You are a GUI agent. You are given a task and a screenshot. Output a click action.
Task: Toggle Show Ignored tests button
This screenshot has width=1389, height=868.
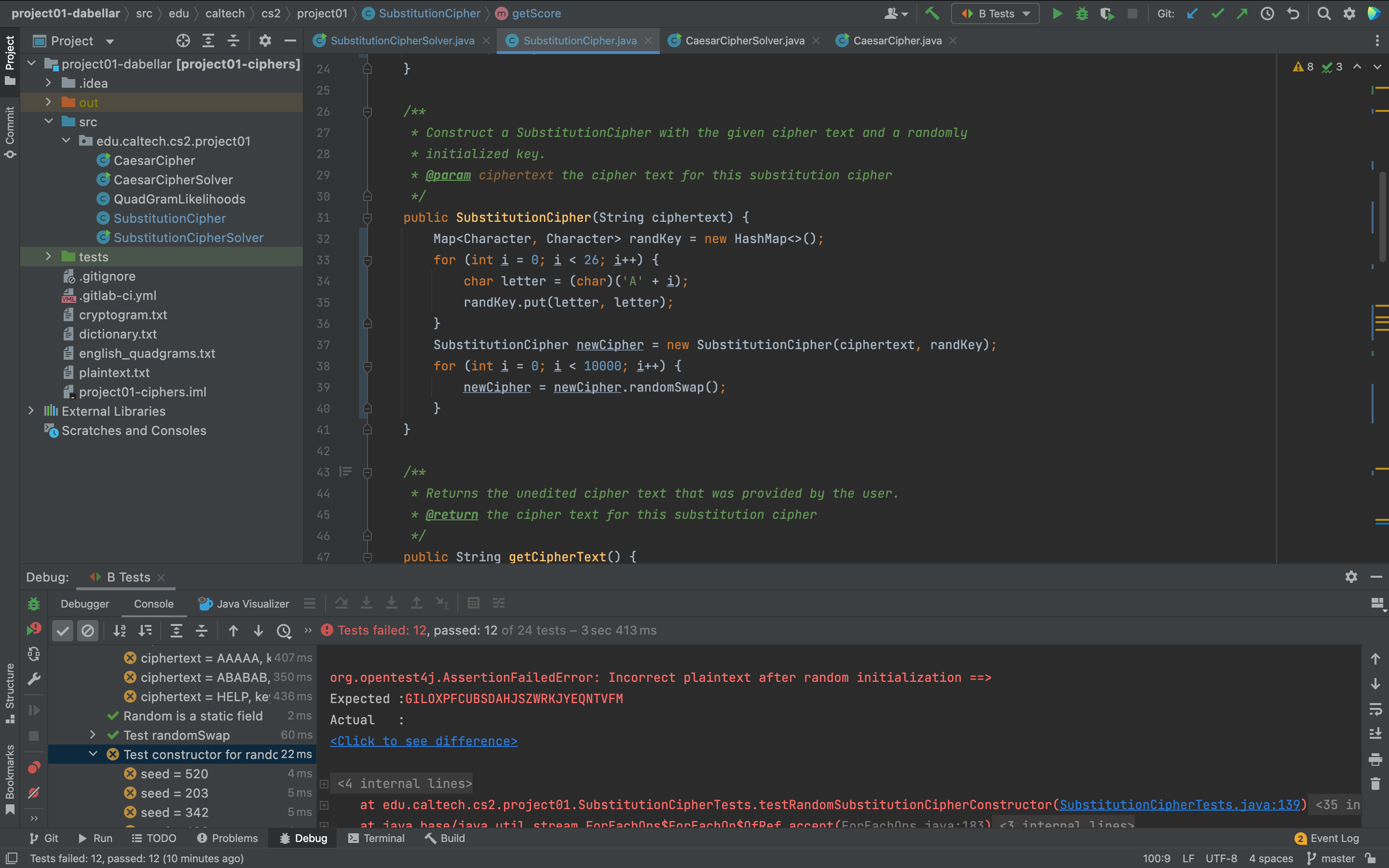pos(88,630)
